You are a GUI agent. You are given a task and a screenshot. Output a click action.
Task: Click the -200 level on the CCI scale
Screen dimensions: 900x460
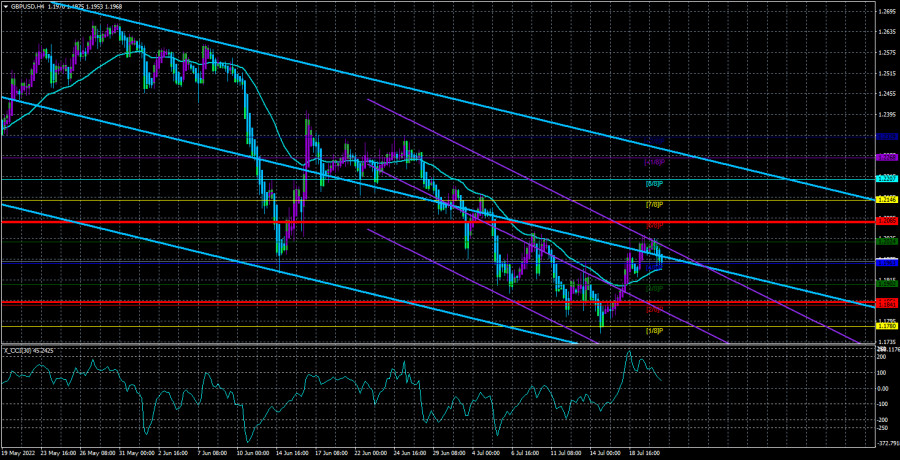pos(882,420)
